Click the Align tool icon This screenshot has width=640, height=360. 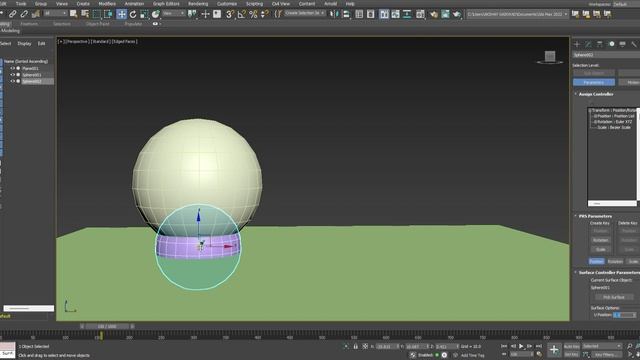coord(346,14)
